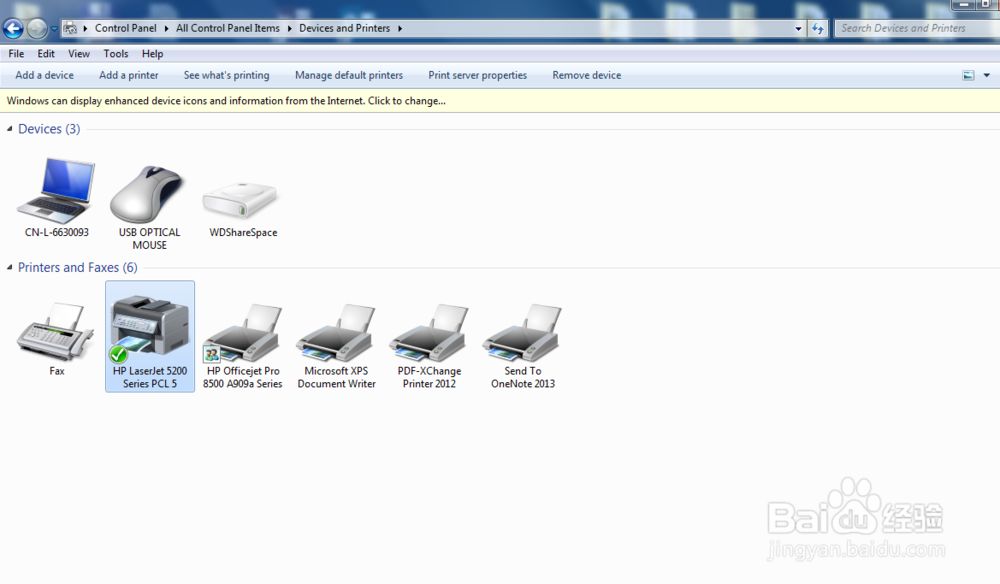Screen dimensions: 1000x584
Task: Click the Back navigation arrow
Action: (13, 28)
